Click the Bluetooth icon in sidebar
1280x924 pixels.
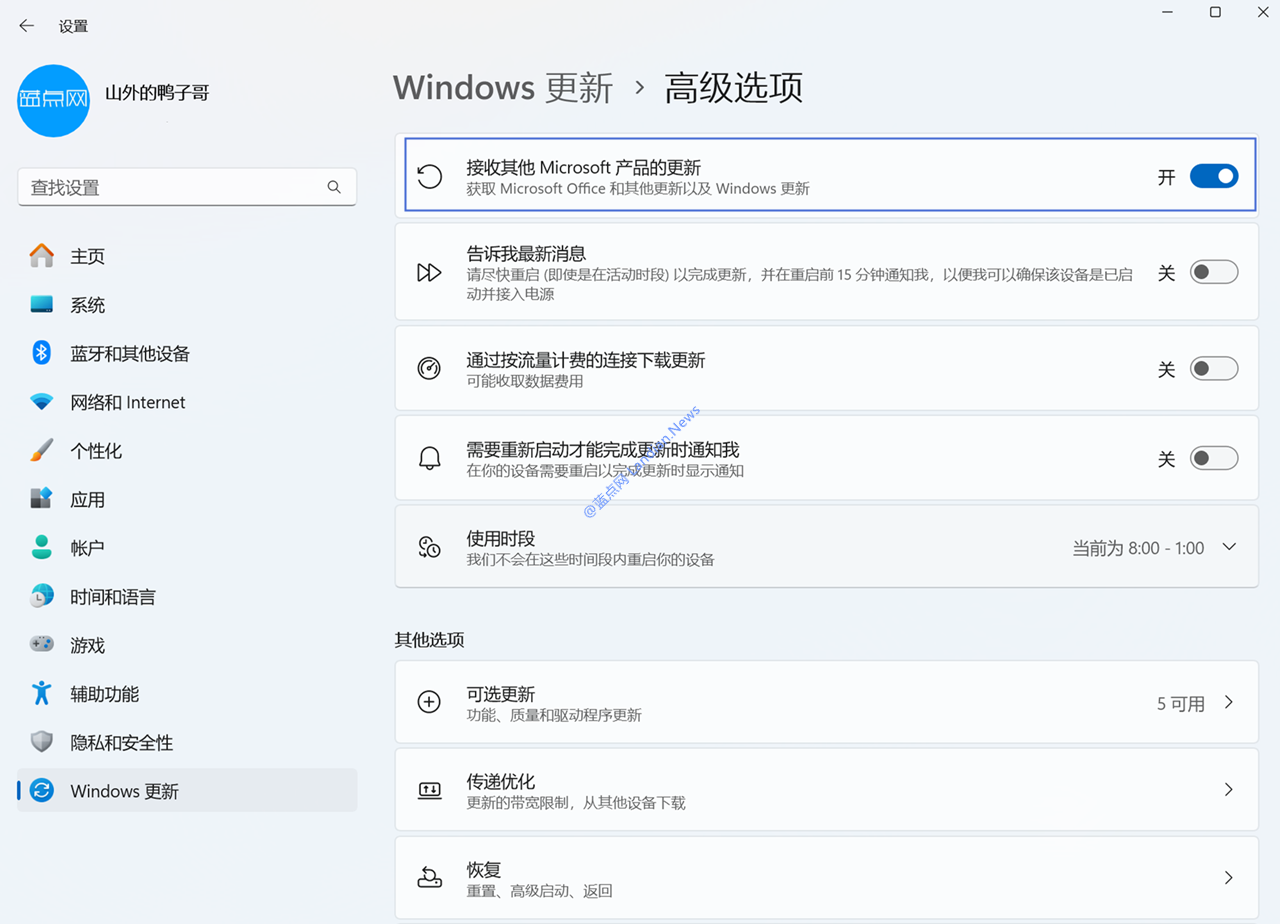(x=42, y=353)
